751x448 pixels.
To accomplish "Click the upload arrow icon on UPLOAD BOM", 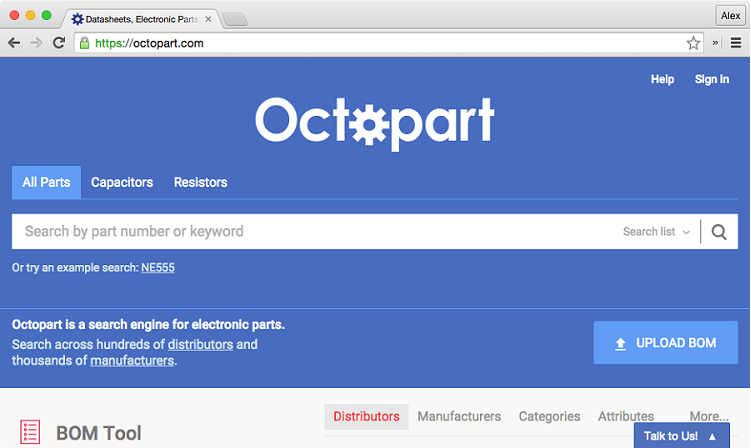I will pyautogui.click(x=620, y=344).
